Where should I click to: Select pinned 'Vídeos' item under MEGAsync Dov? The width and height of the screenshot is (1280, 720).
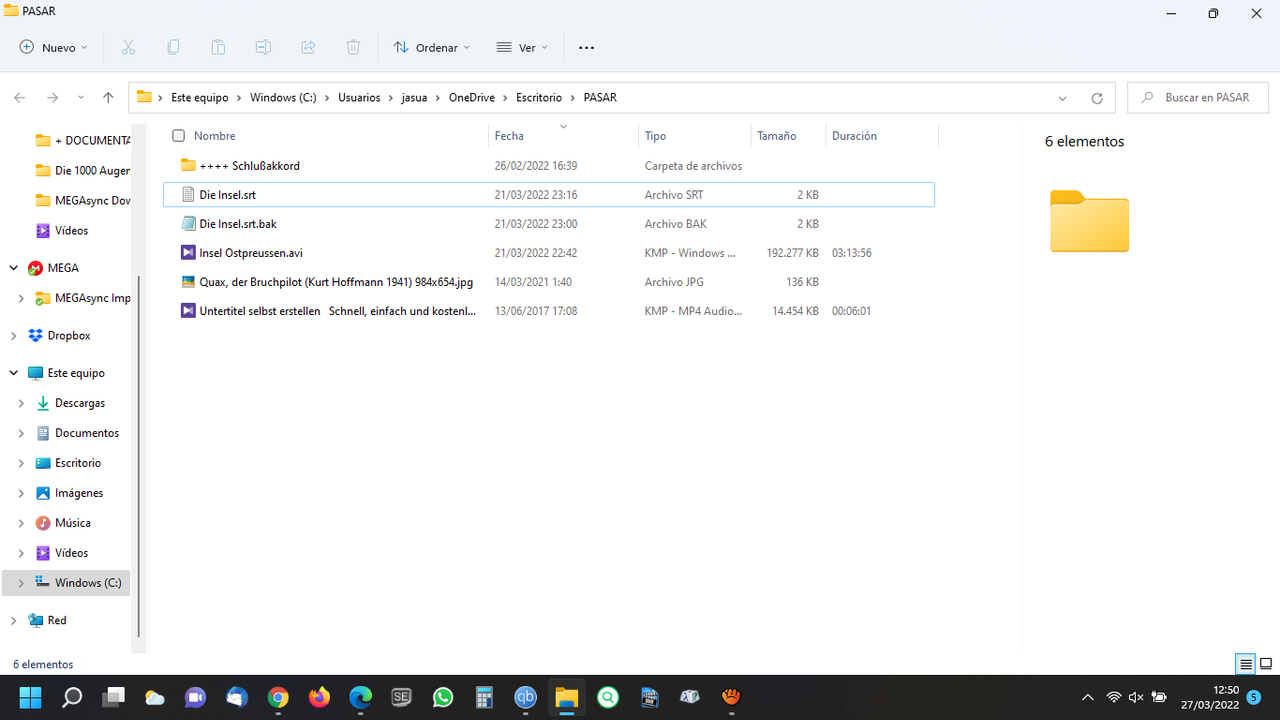(62, 231)
